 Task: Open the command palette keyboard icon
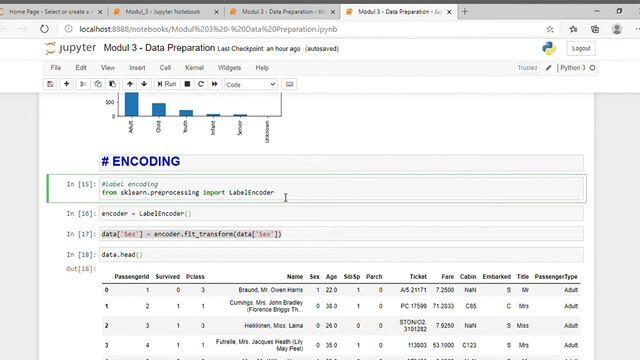tap(289, 84)
